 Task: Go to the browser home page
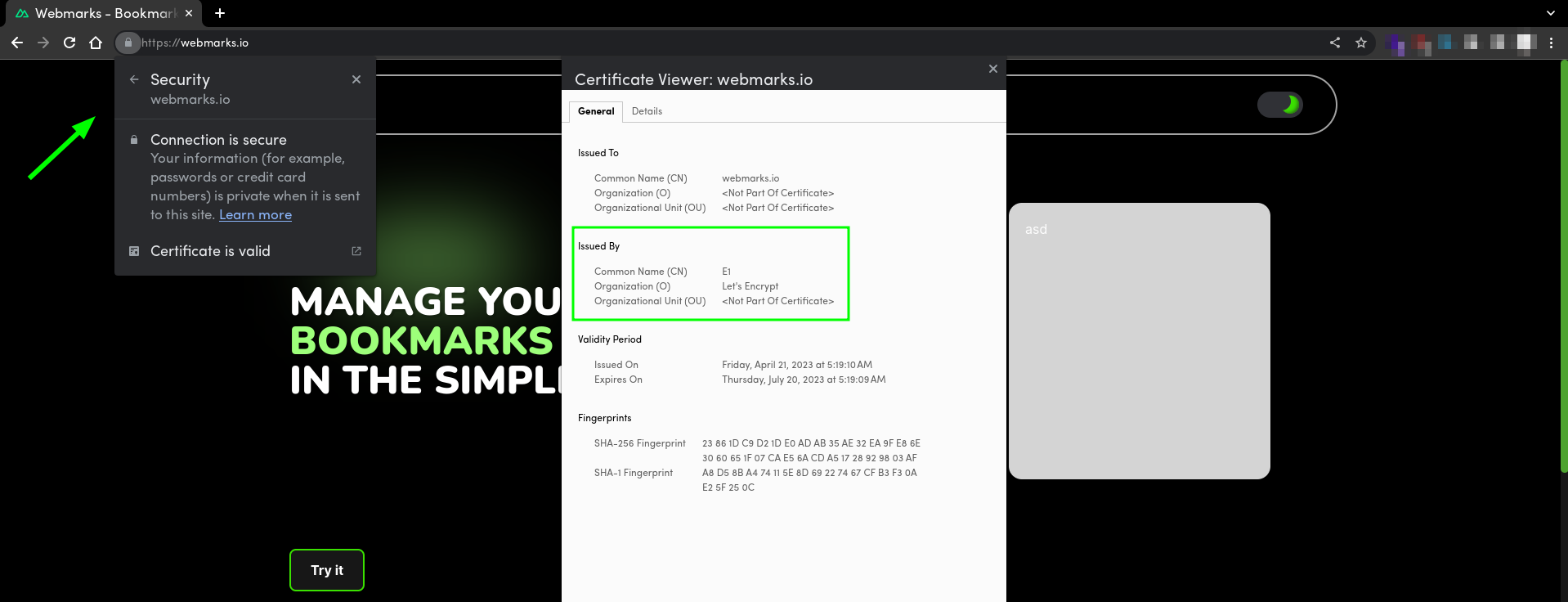(96, 43)
